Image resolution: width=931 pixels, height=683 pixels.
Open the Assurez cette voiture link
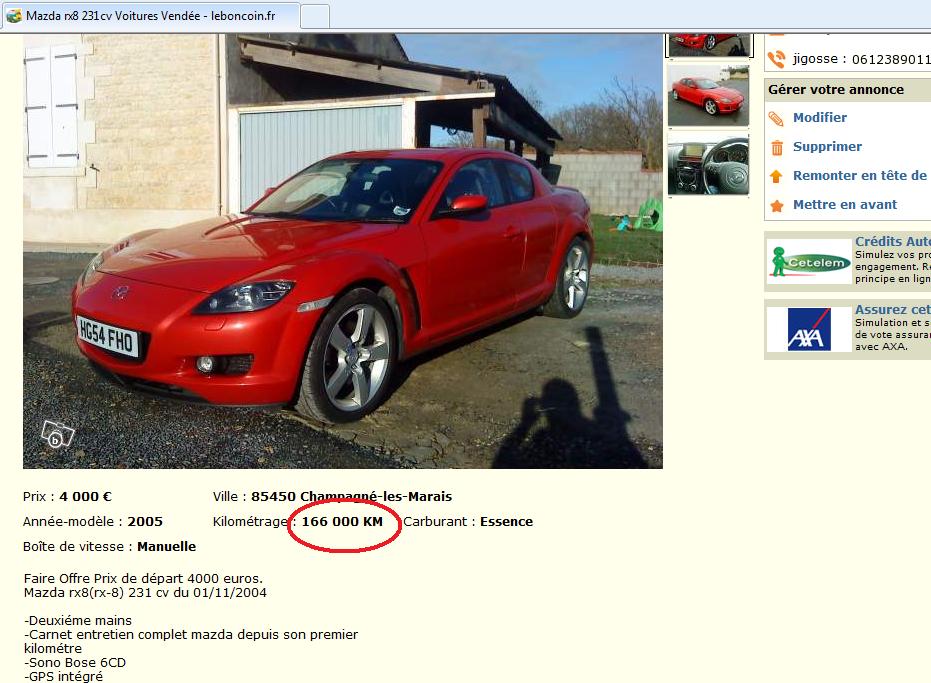[x=892, y=310]
